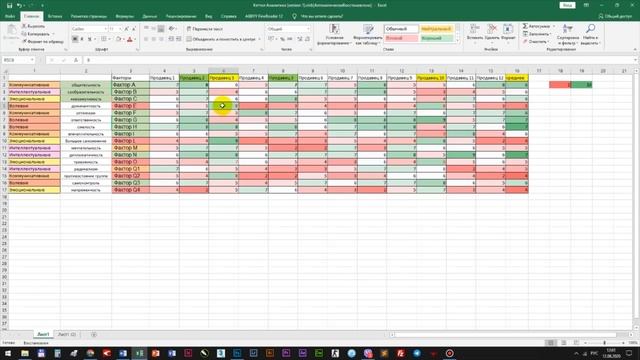Toggle underline formatting
Screen dimensions: 640x360
pyautogui.click(x=89, y=39)
